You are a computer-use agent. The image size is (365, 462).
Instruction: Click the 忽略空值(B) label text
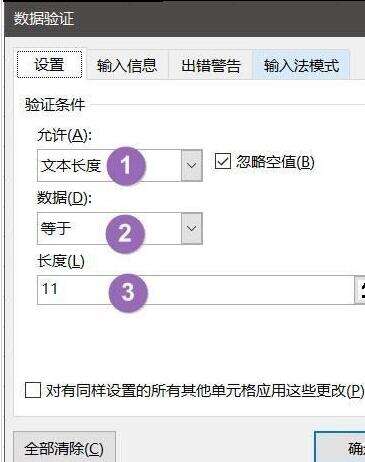pyautogui.click(x=275, y=162)
